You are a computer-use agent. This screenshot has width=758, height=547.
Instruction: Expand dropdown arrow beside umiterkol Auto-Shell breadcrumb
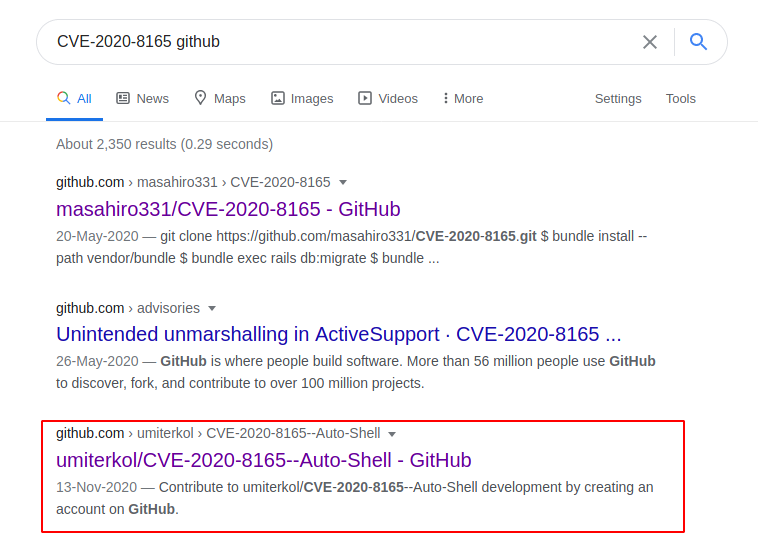click(392, 434)
